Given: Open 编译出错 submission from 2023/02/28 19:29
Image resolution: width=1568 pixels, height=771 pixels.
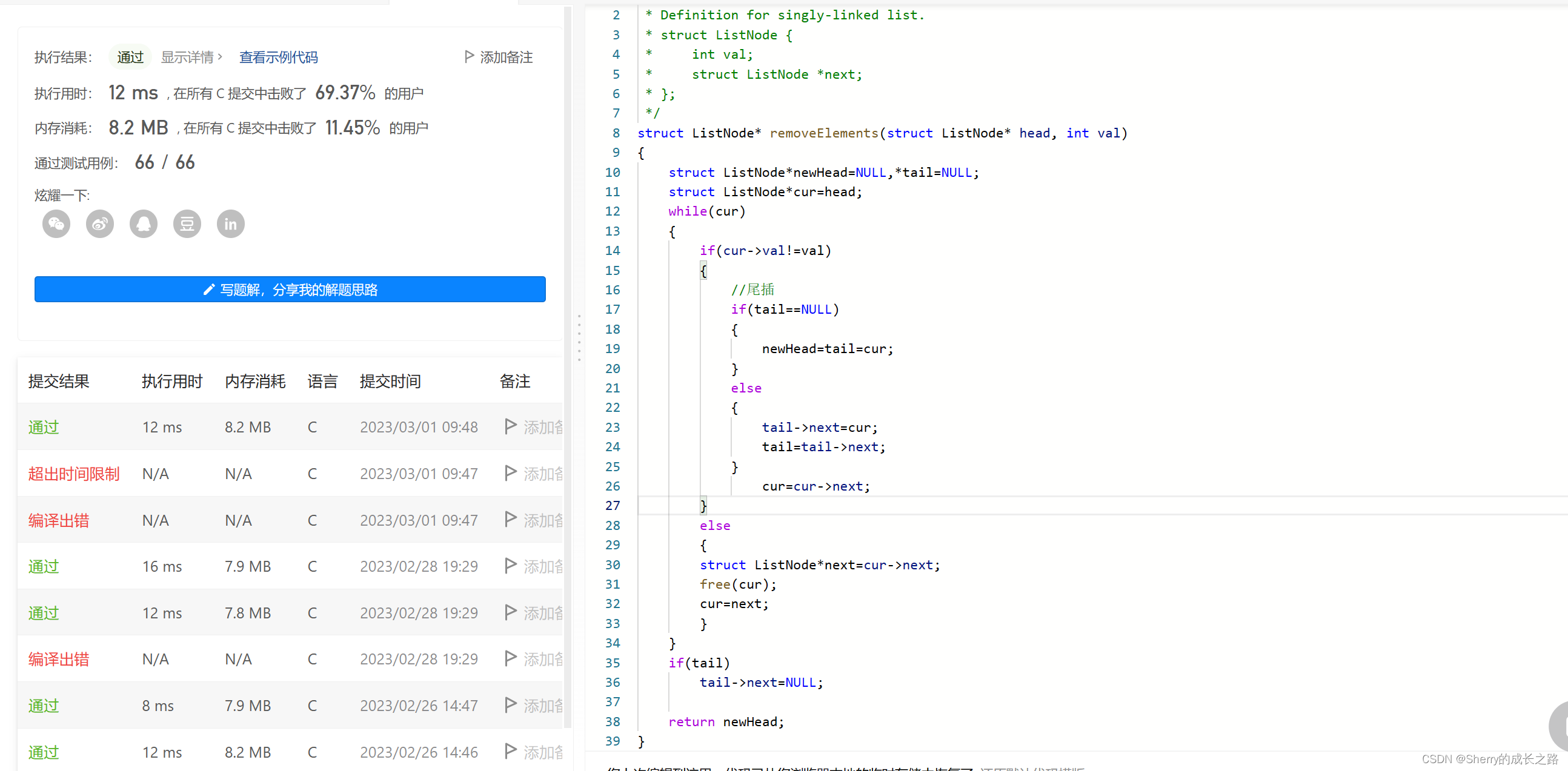Looking at the screenshot, I should click(58, 659).
